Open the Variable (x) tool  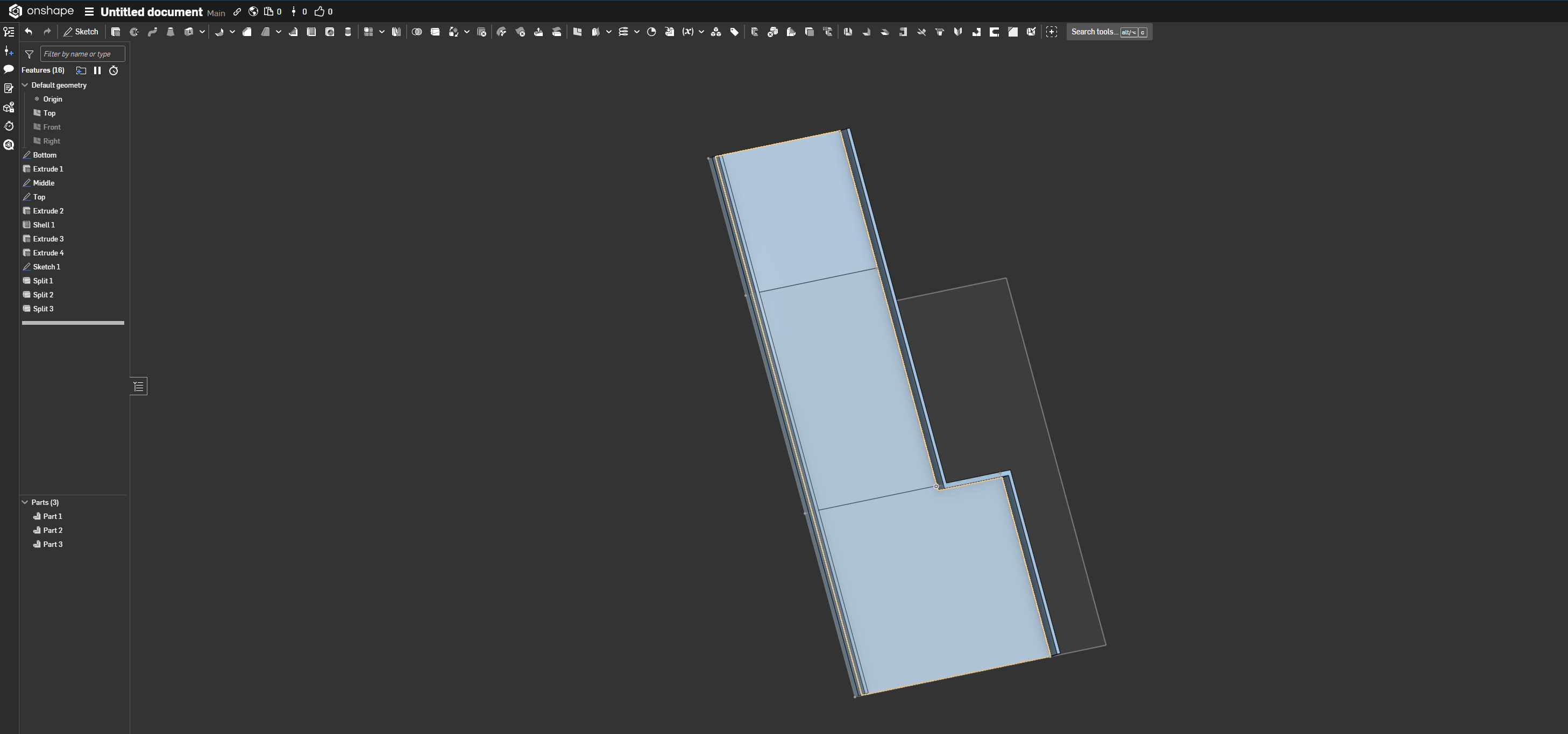(689, 32)
